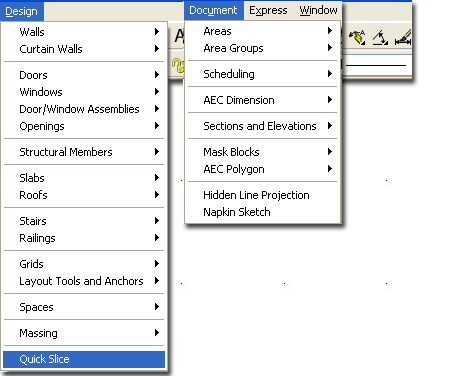Open the Window menu
The image size is (450, 376).
click(x=318, y=11)
